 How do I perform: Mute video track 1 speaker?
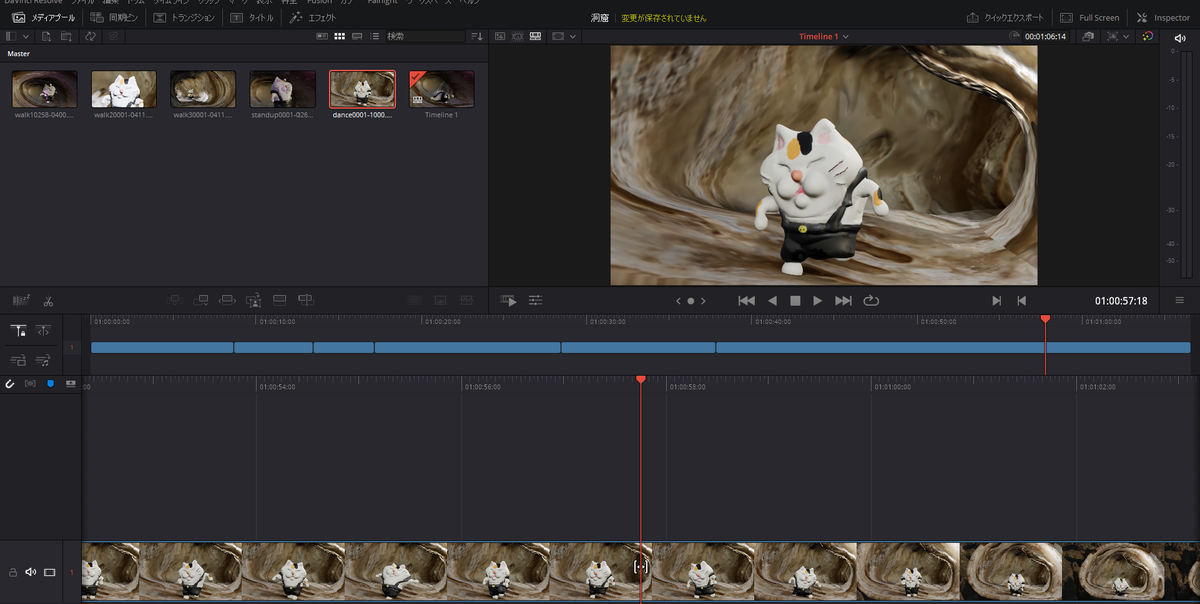click(x=30, y=572)
